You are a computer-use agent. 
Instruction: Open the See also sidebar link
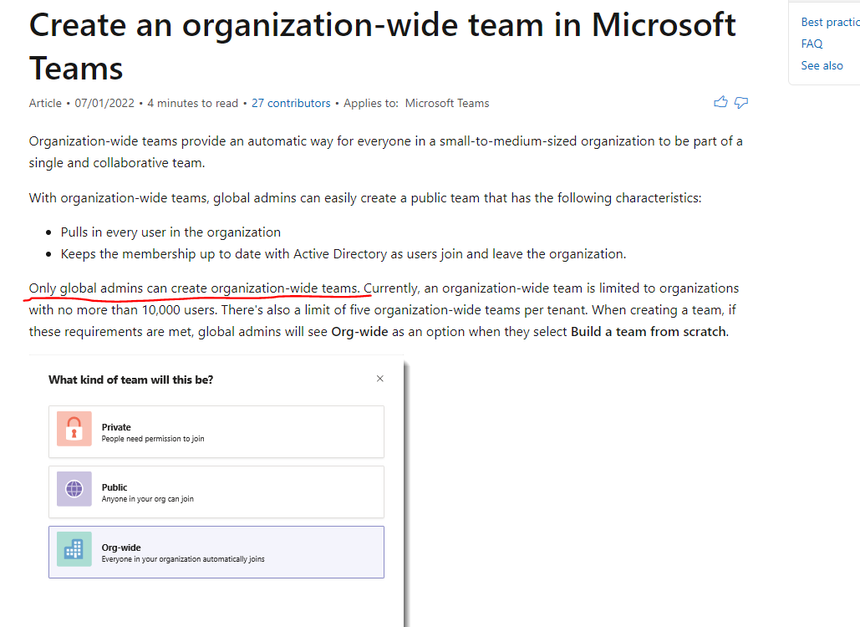(x=821, y=66)
